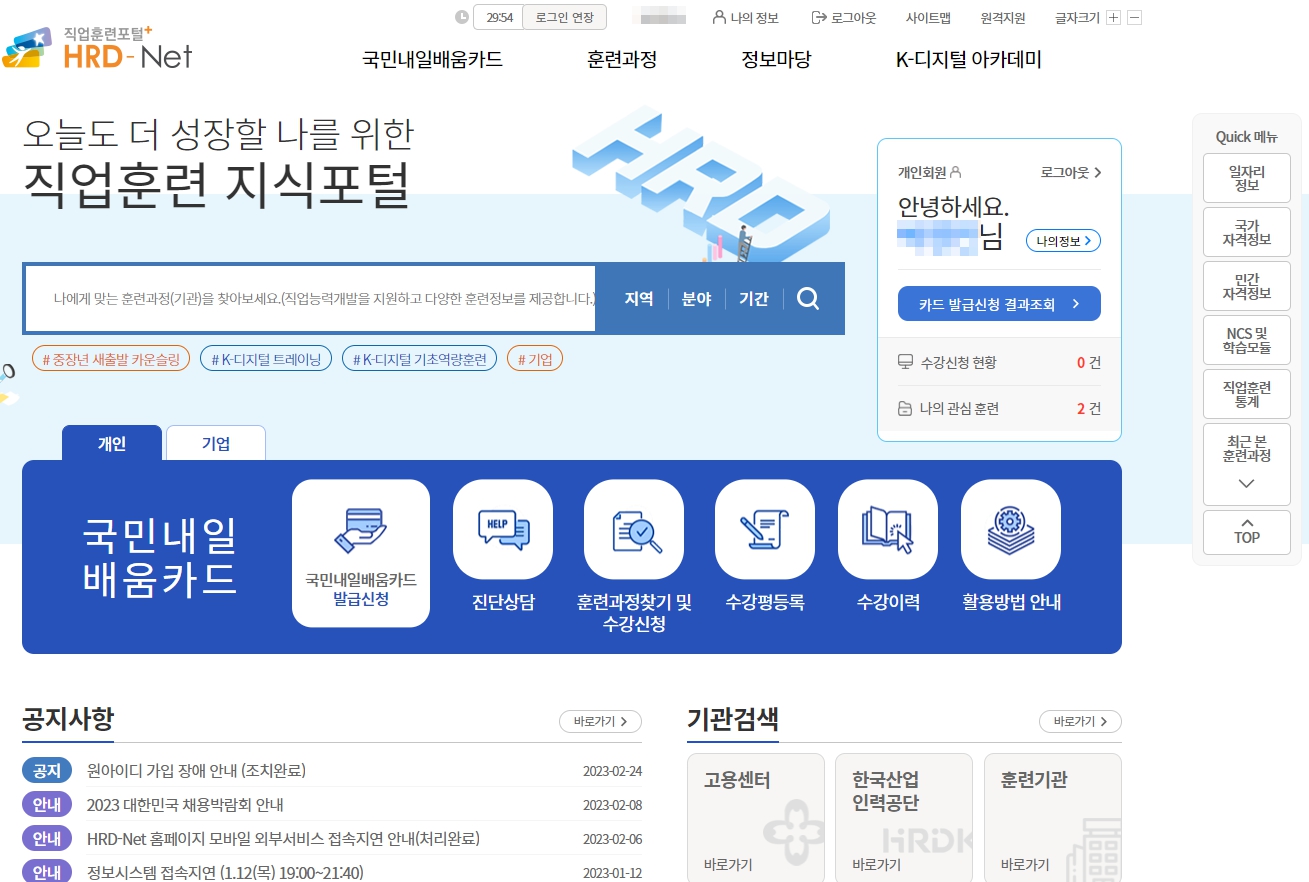Click 수강신청 현황 count 0 건

[1089, 362]
